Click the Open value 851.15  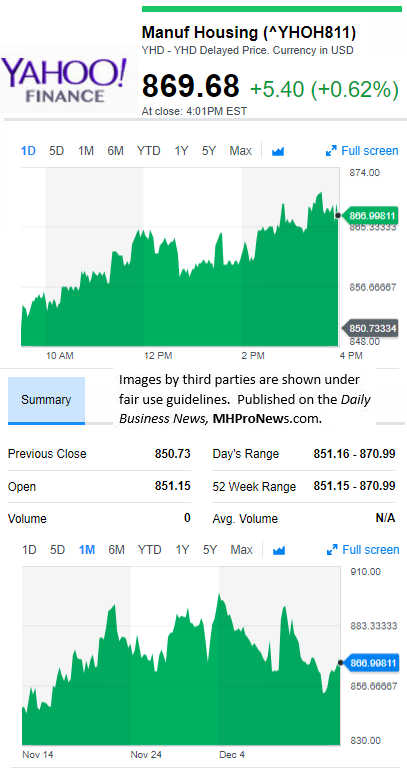click(x=172, y=486)
